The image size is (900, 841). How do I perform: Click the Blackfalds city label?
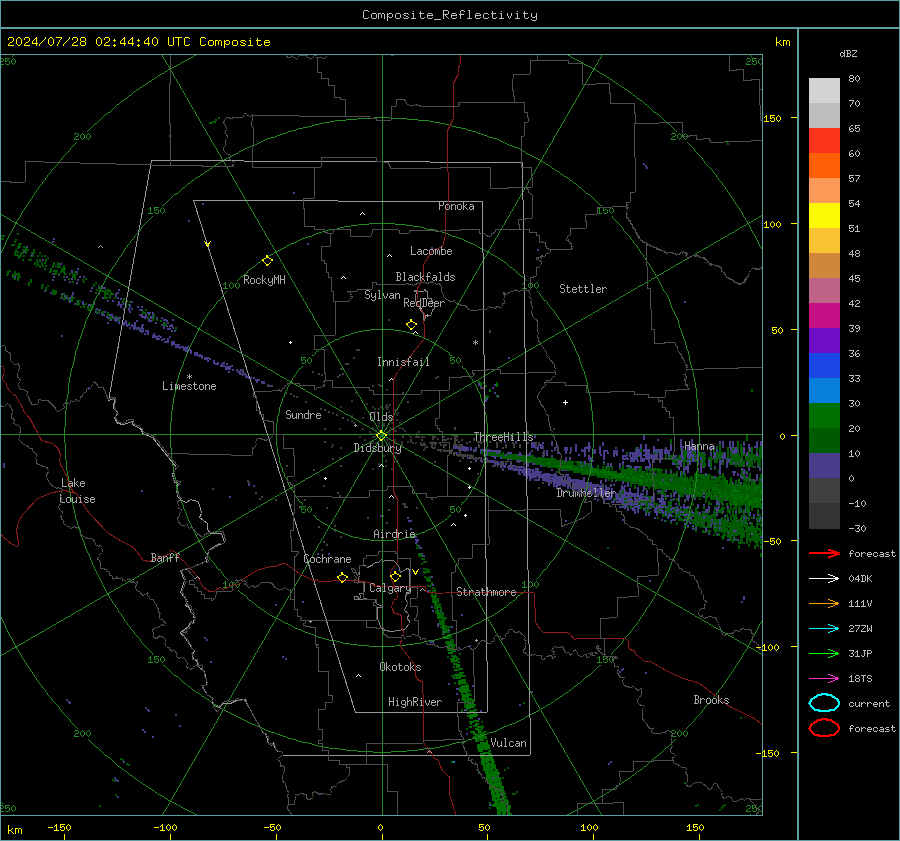[x=425, y=277]
